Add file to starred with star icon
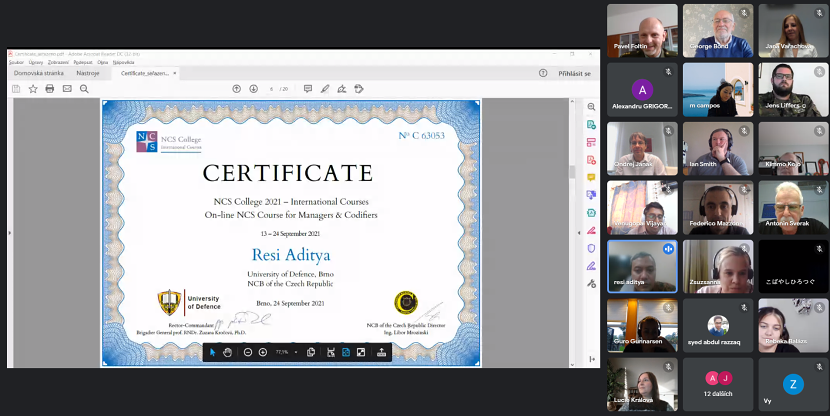This screenshot has width=830, height=416. [x=33, y=89]
